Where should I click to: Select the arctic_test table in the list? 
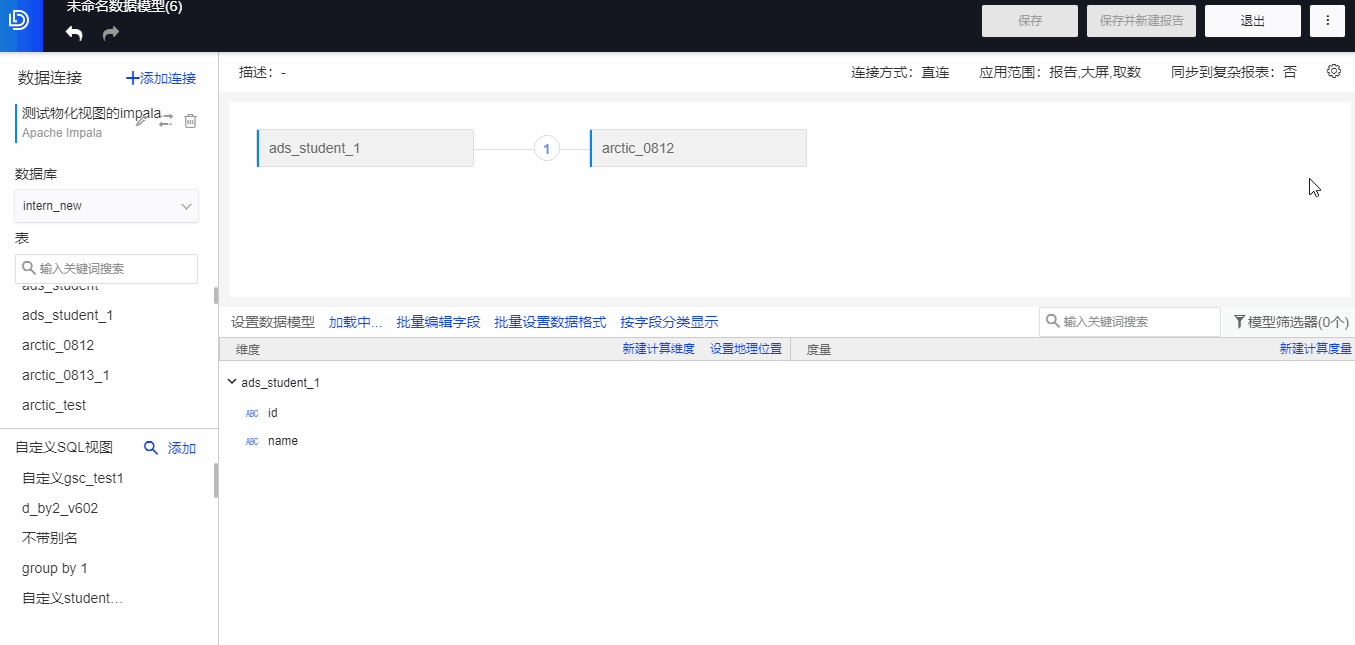tap(54, 405)
